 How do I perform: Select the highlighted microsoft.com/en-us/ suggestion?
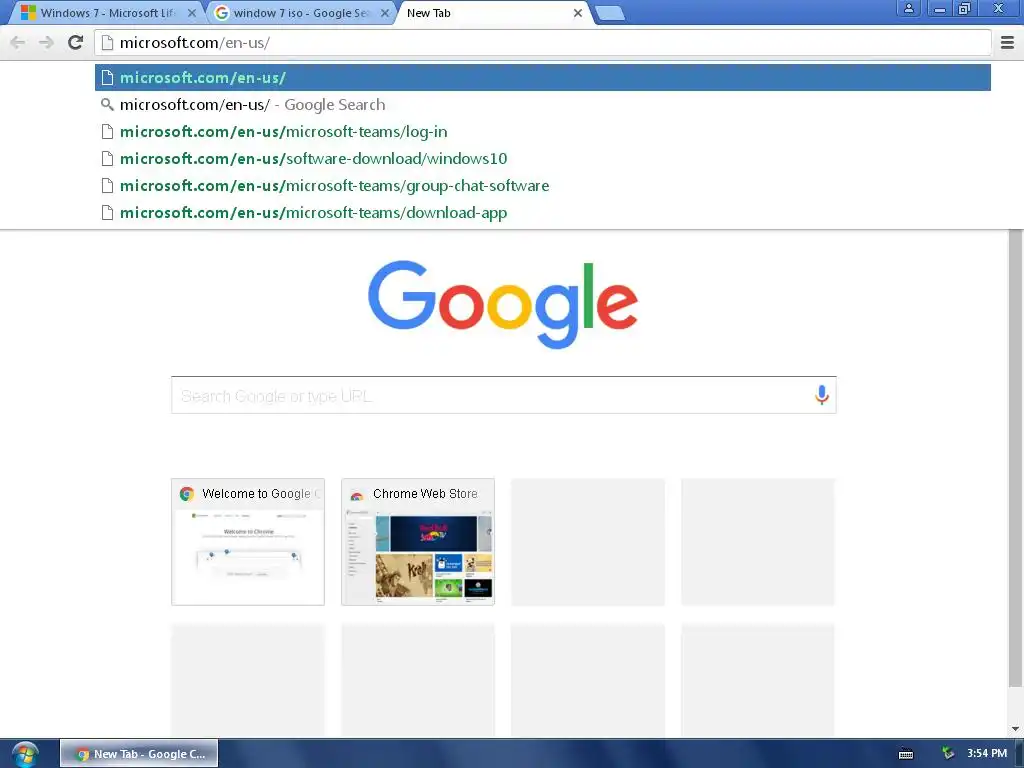pyautogui.click(x=543, y=78)
